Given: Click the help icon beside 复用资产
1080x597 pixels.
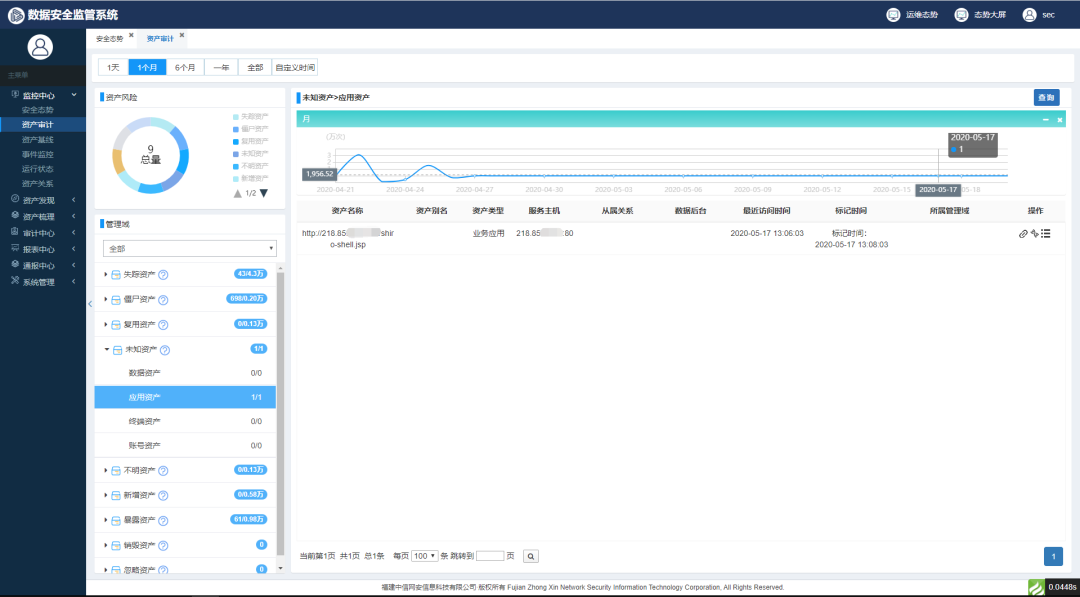Looking at the screenshot, I should (163, 324).
